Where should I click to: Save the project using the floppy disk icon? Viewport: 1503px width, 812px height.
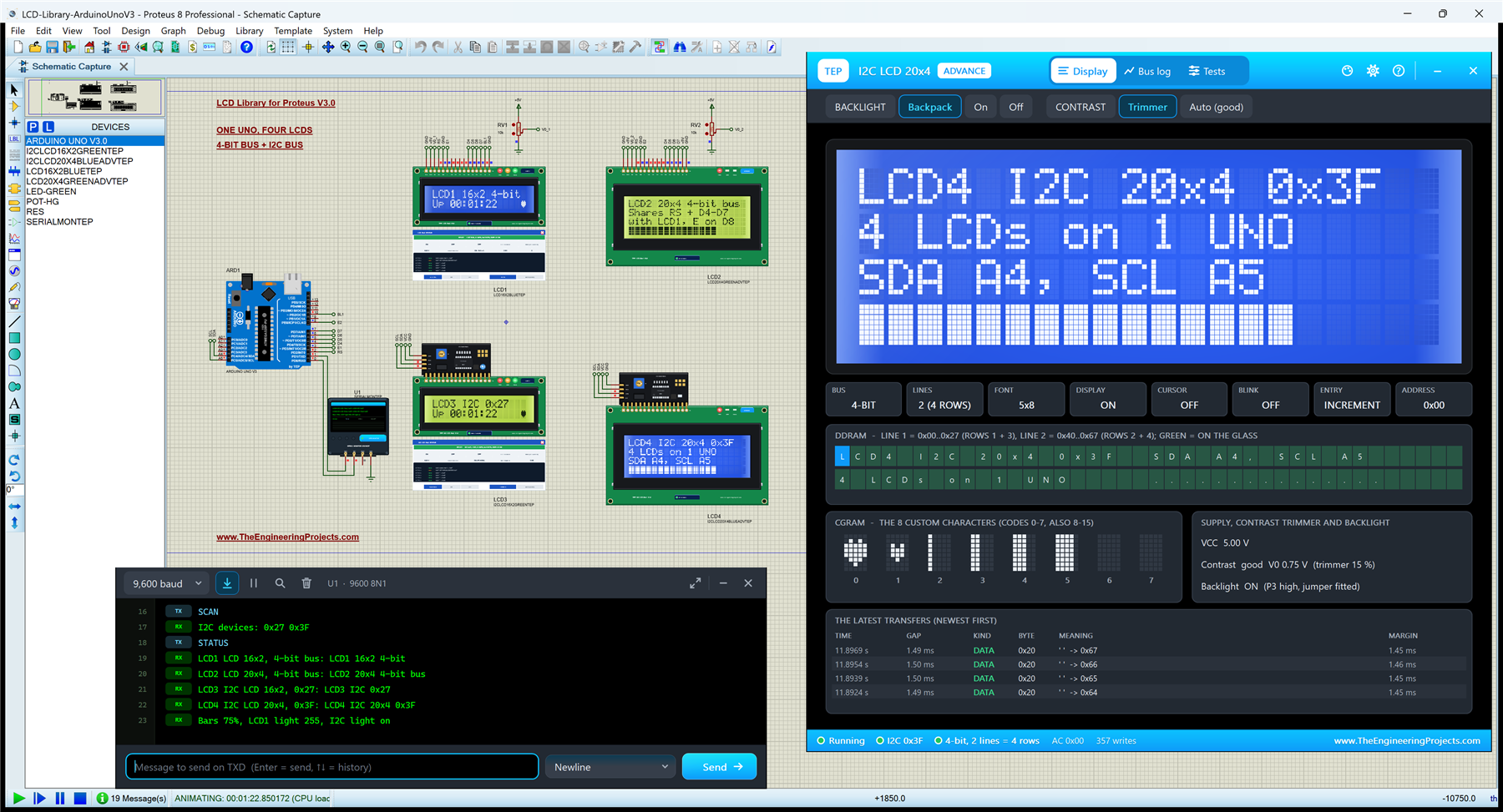[52, 48]
